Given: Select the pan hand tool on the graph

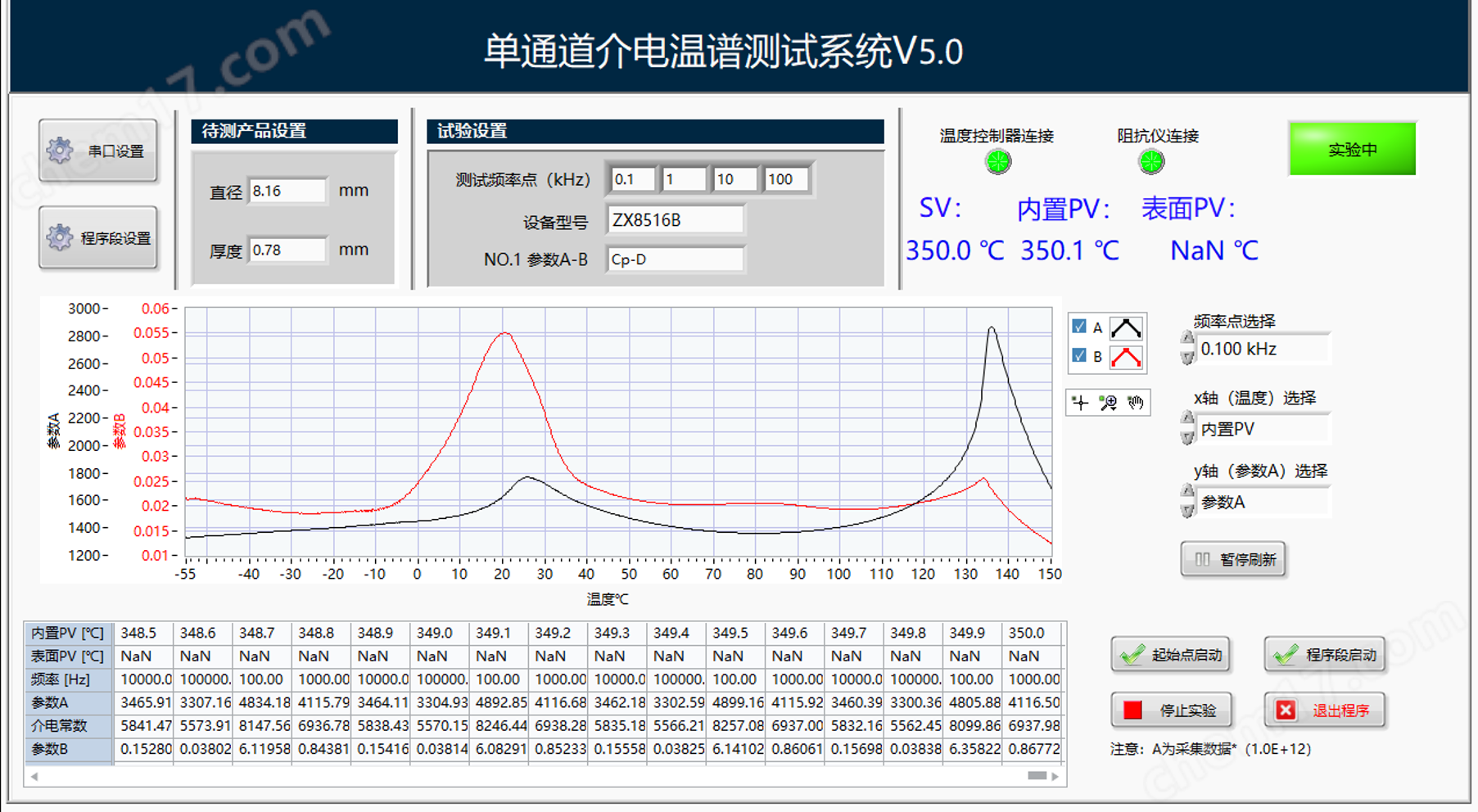Looking at the screenshot, I should click(x=1136, y=403).
